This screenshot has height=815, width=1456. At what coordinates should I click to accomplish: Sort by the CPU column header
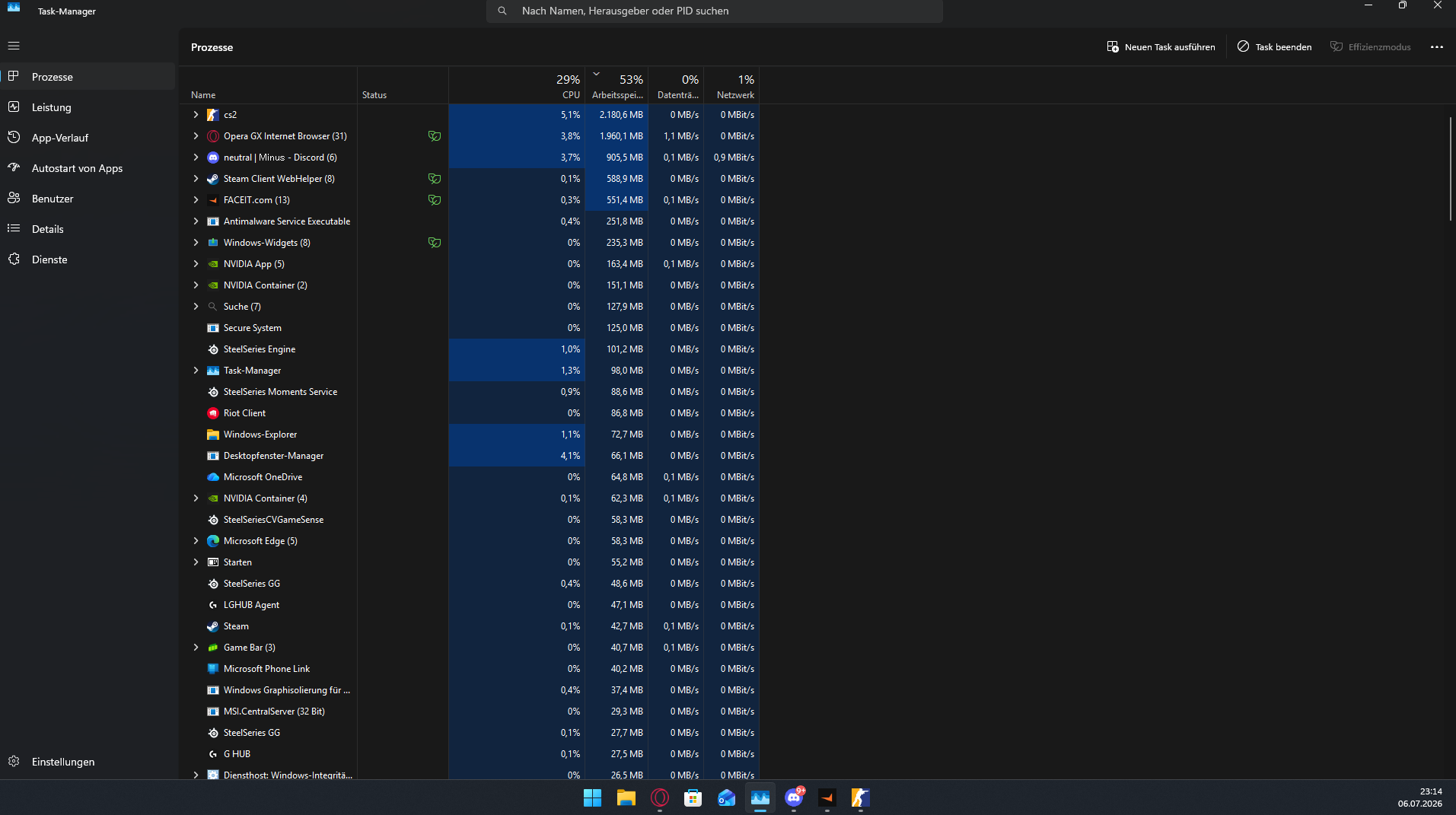click(x=517, y=86)
